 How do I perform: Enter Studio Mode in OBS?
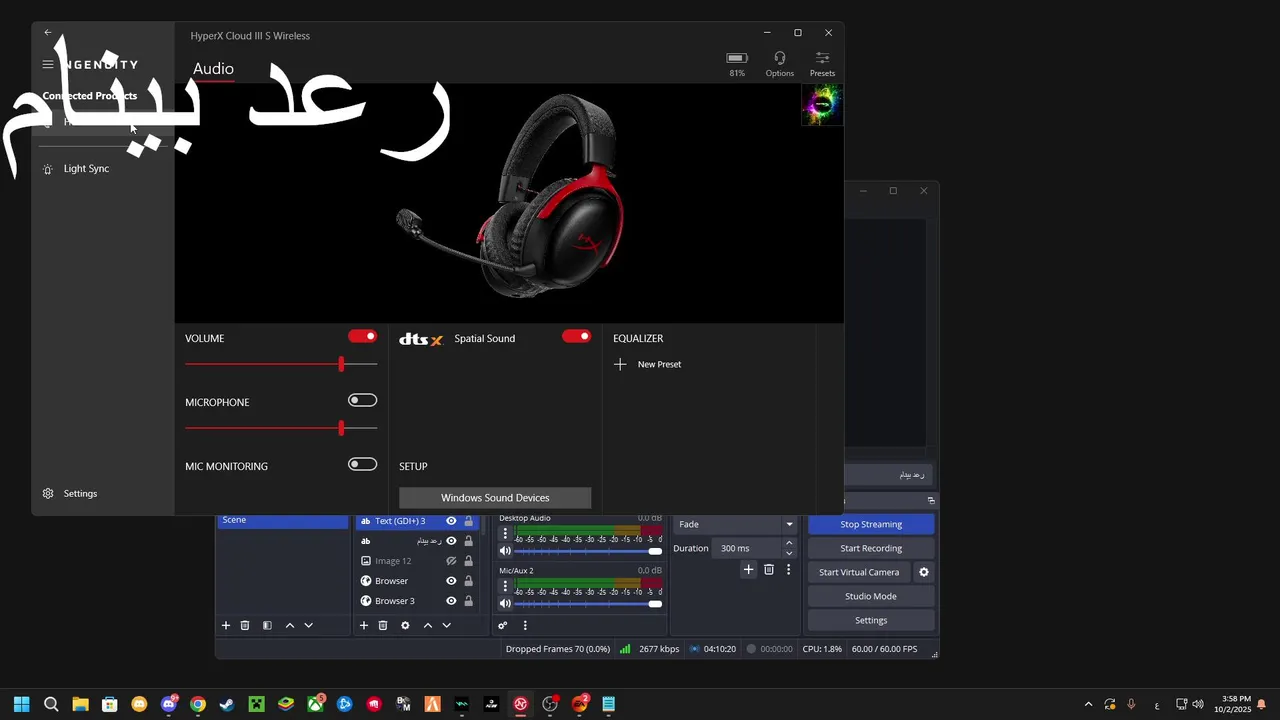[x=871, y=596]
